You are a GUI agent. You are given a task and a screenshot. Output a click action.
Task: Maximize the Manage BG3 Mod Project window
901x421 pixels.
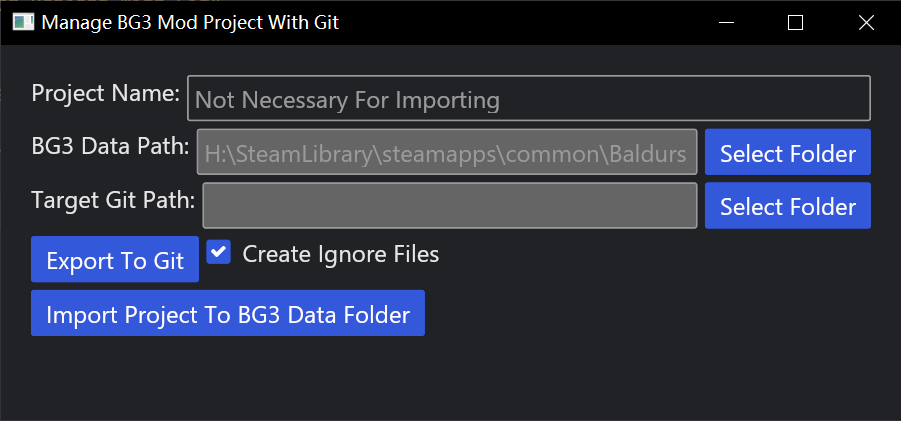[796, 22]
